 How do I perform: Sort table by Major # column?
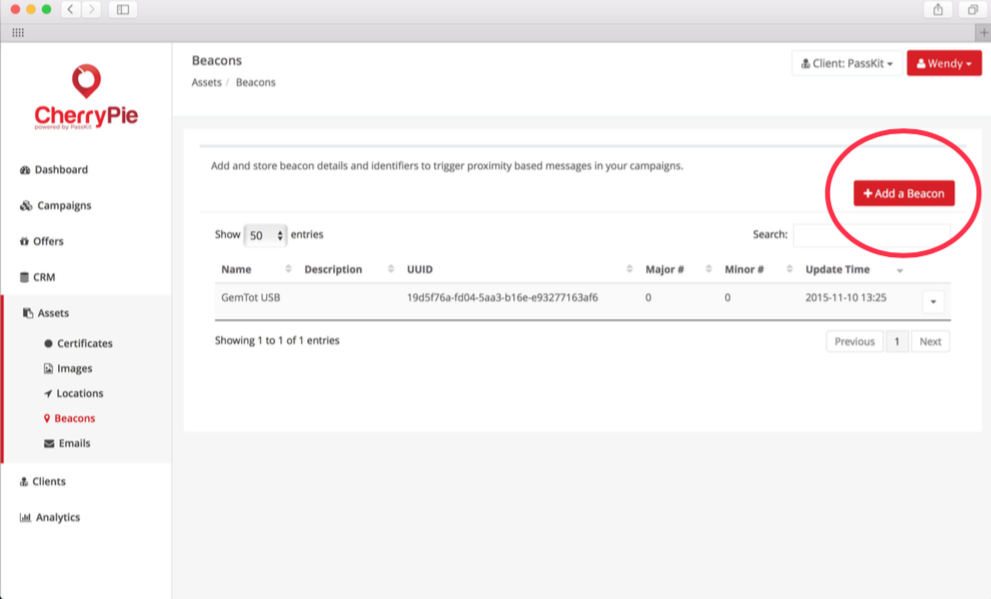pos(678,269)
